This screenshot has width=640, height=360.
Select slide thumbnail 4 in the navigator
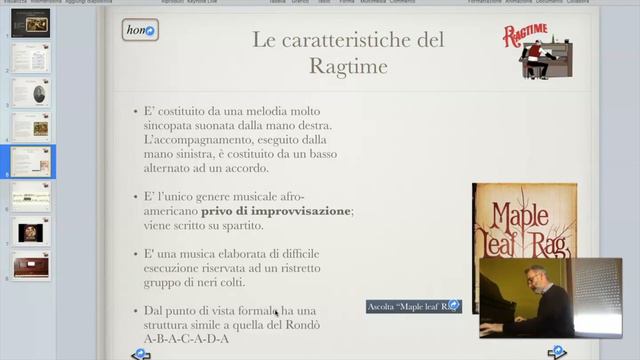point(31,128)
